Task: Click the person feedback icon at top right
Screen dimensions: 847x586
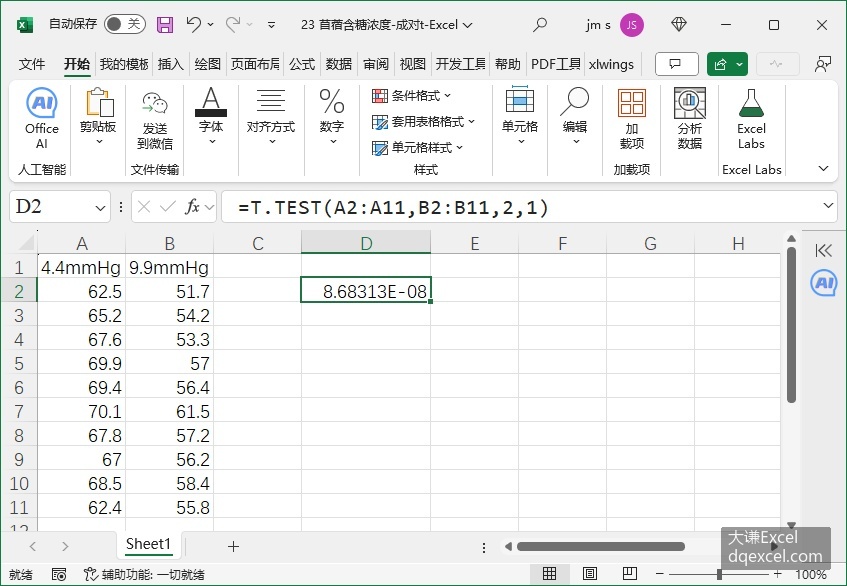Action: [x=823, y=64]
